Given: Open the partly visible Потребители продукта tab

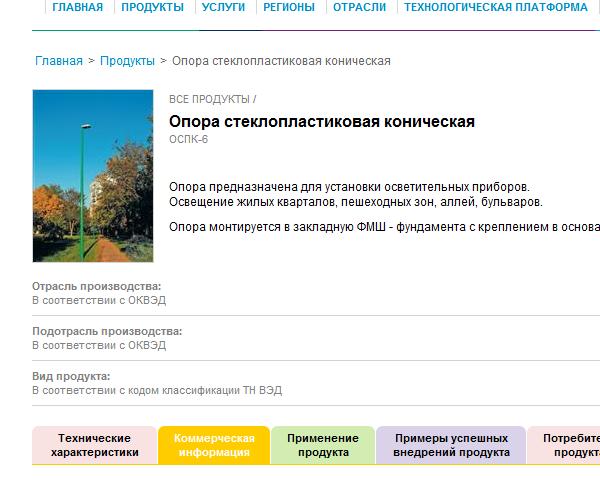Looking at the screenshot, I should click(x=564, y=445).
